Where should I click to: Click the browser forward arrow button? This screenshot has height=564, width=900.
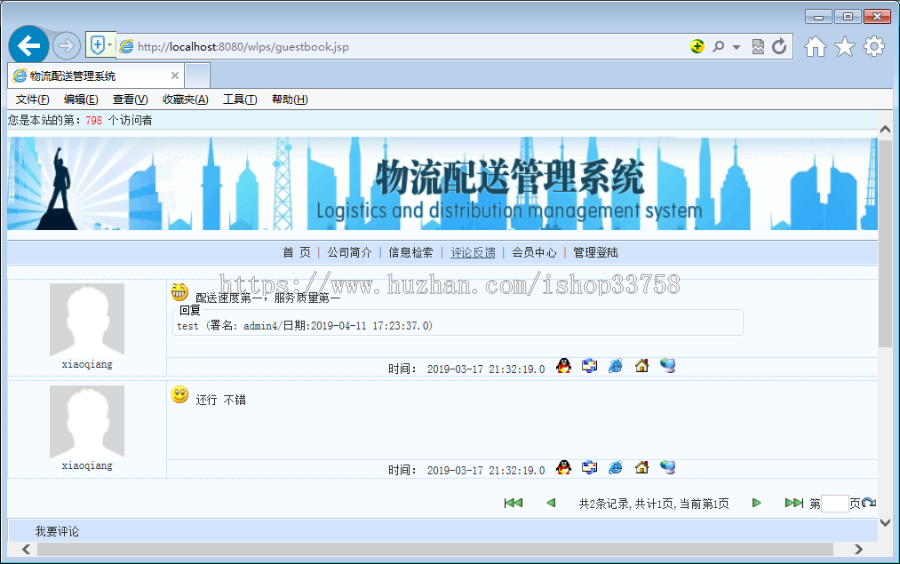click(x=67, y=46)
